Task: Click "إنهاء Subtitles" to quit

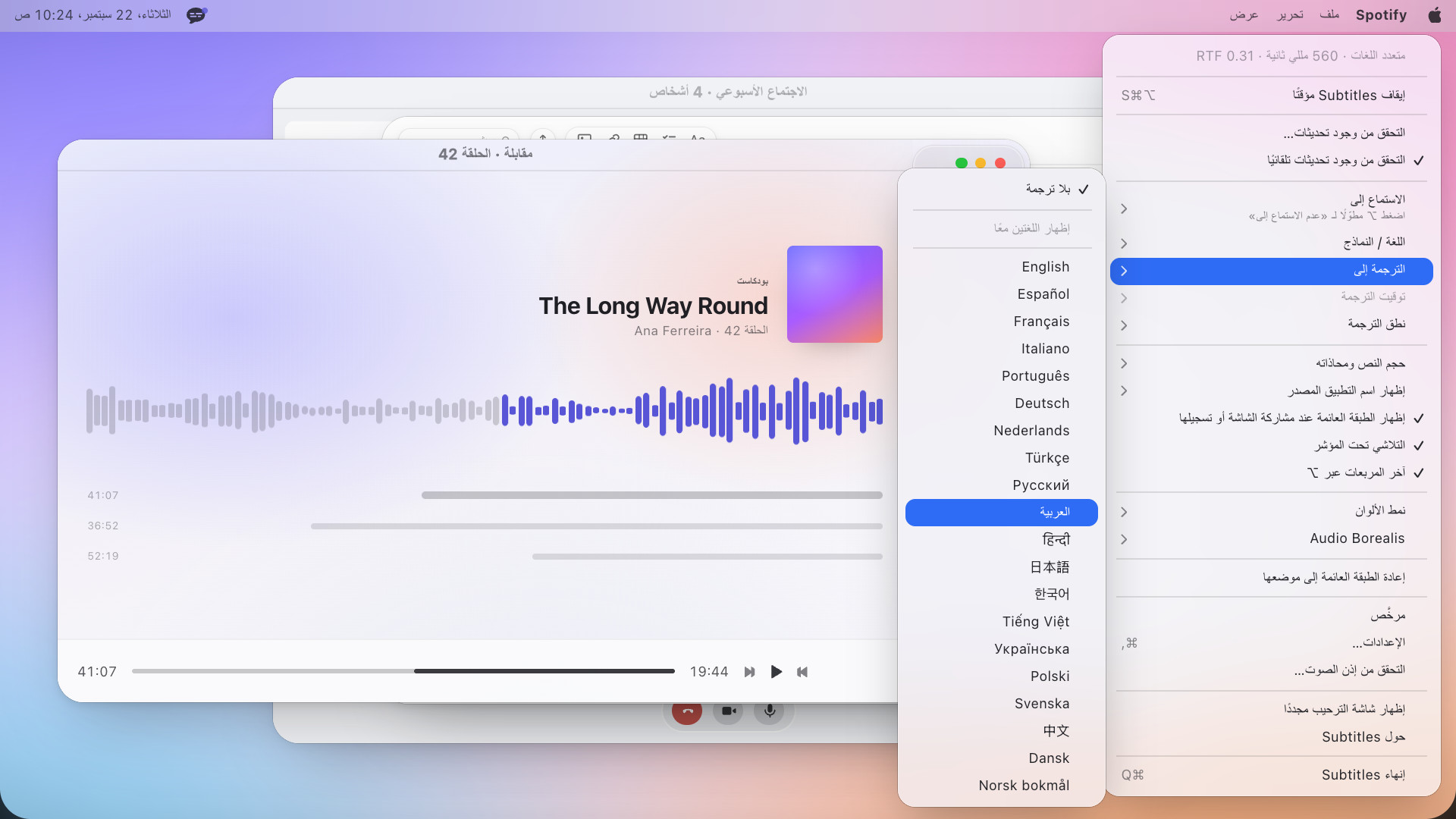Action: point(1272,775)
